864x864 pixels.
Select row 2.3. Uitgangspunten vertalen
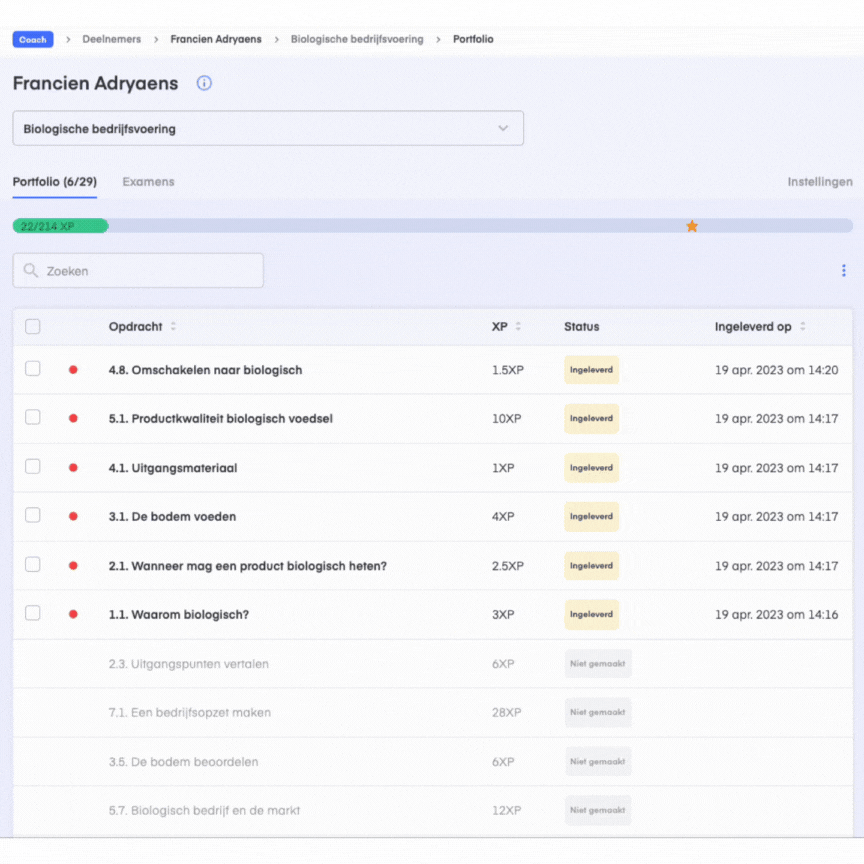coord(433,664)
